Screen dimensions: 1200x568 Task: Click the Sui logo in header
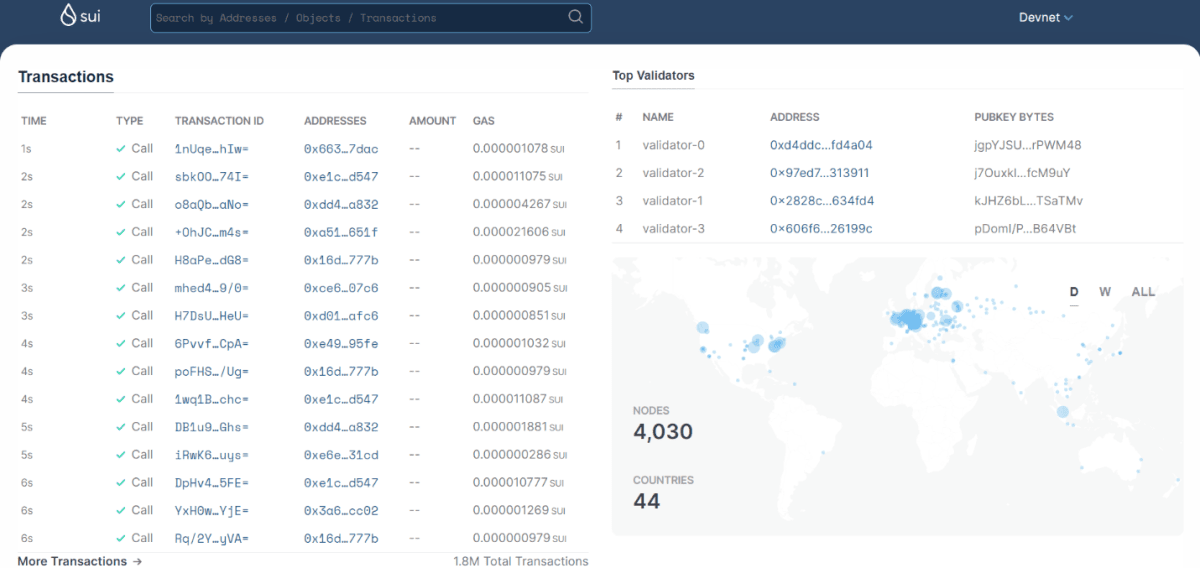(x=82, y=16)
